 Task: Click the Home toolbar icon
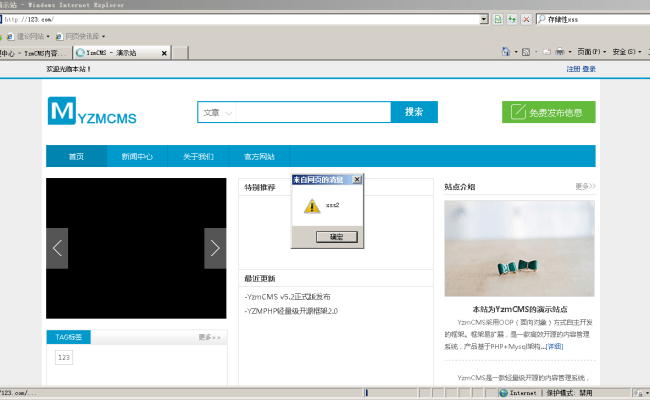tap(506, 52)
